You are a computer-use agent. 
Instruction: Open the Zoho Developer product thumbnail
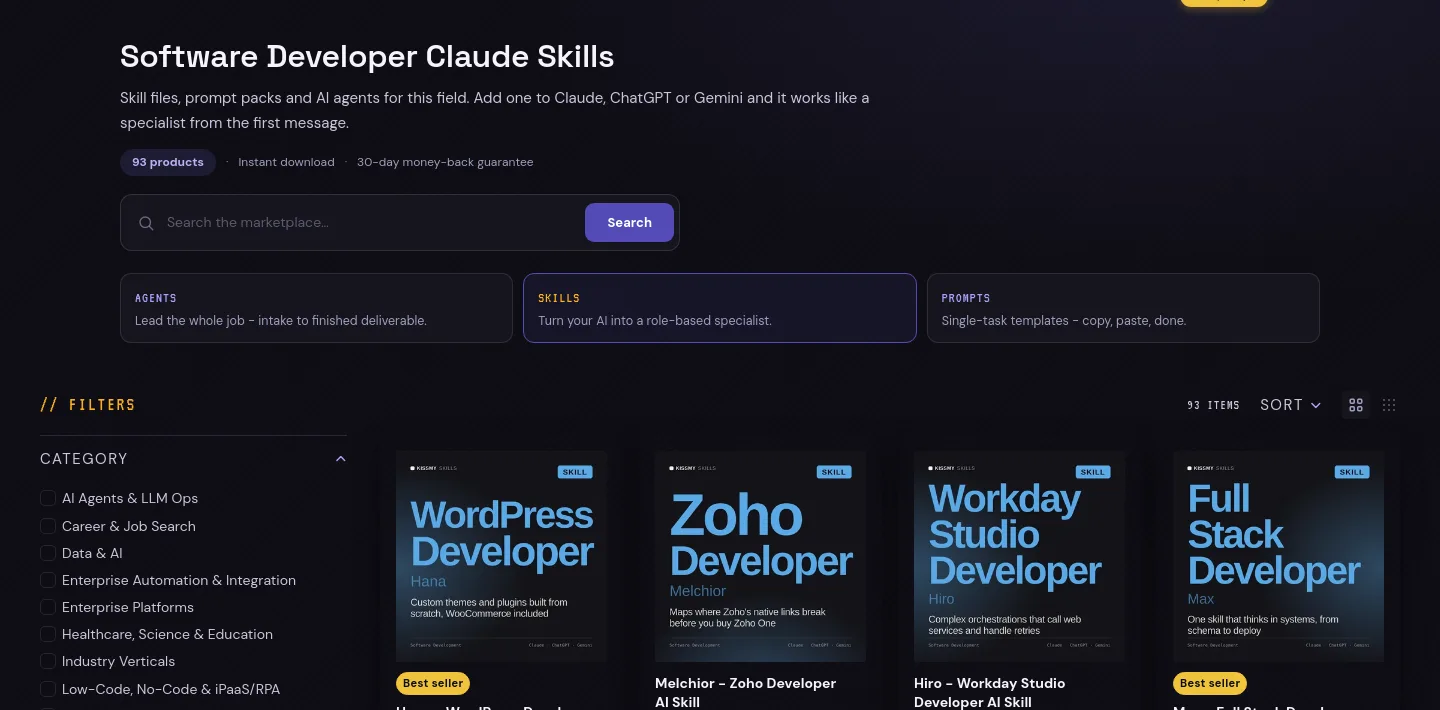(x=760, y=556)
